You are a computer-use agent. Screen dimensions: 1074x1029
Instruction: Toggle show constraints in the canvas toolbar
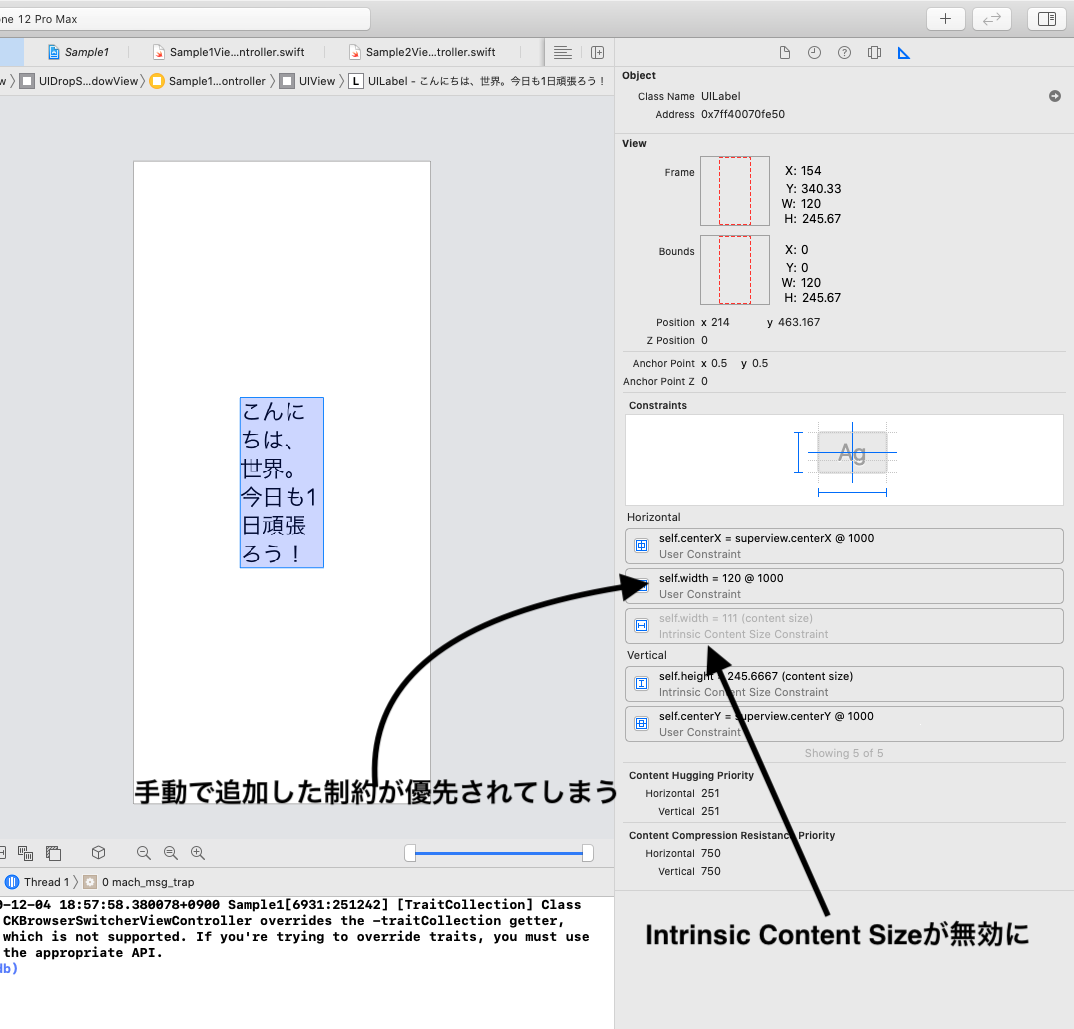point(3,853)
